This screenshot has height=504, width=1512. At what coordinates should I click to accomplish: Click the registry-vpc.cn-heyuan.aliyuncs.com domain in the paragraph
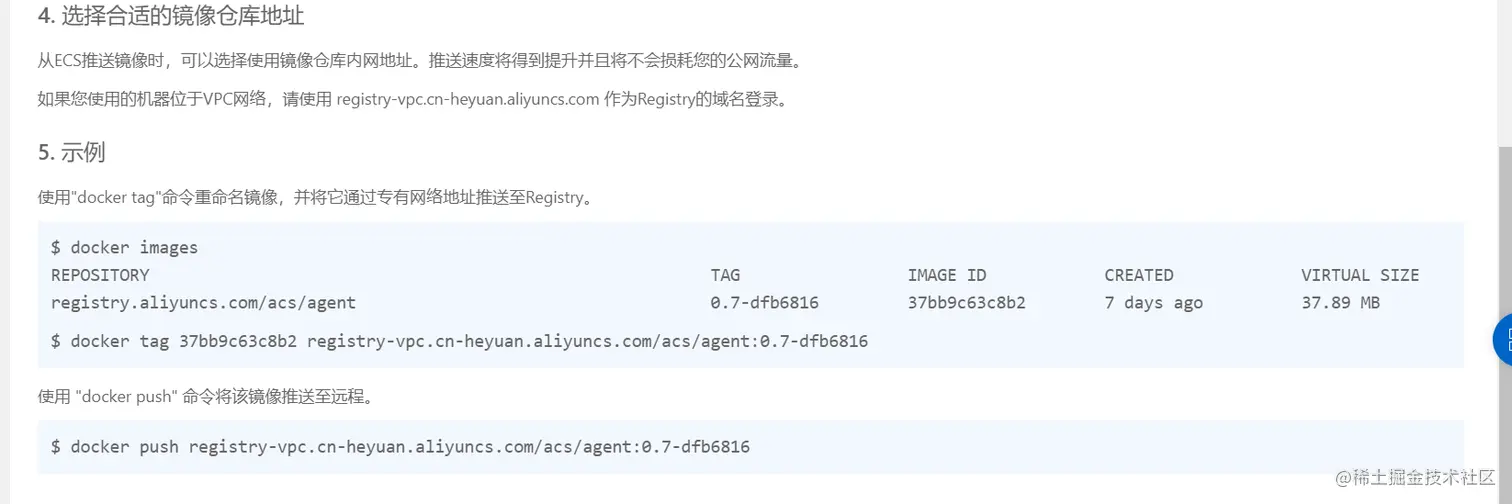[467, 99]
